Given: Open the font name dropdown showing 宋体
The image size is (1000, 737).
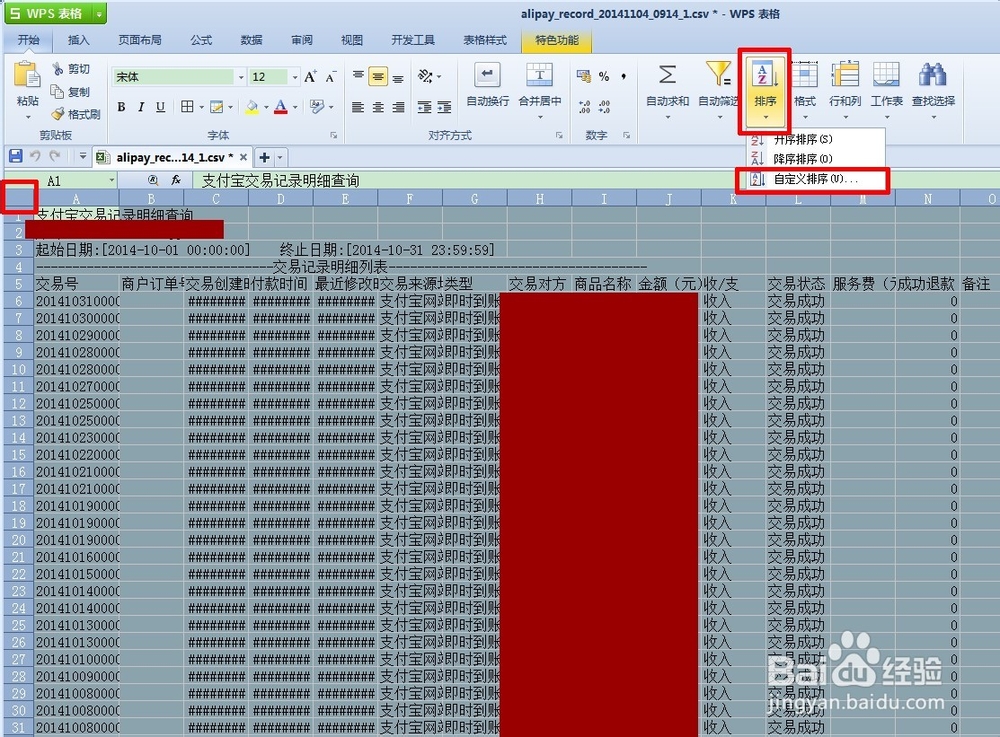Looking at the screenshot, I should (x=241, y=77).
